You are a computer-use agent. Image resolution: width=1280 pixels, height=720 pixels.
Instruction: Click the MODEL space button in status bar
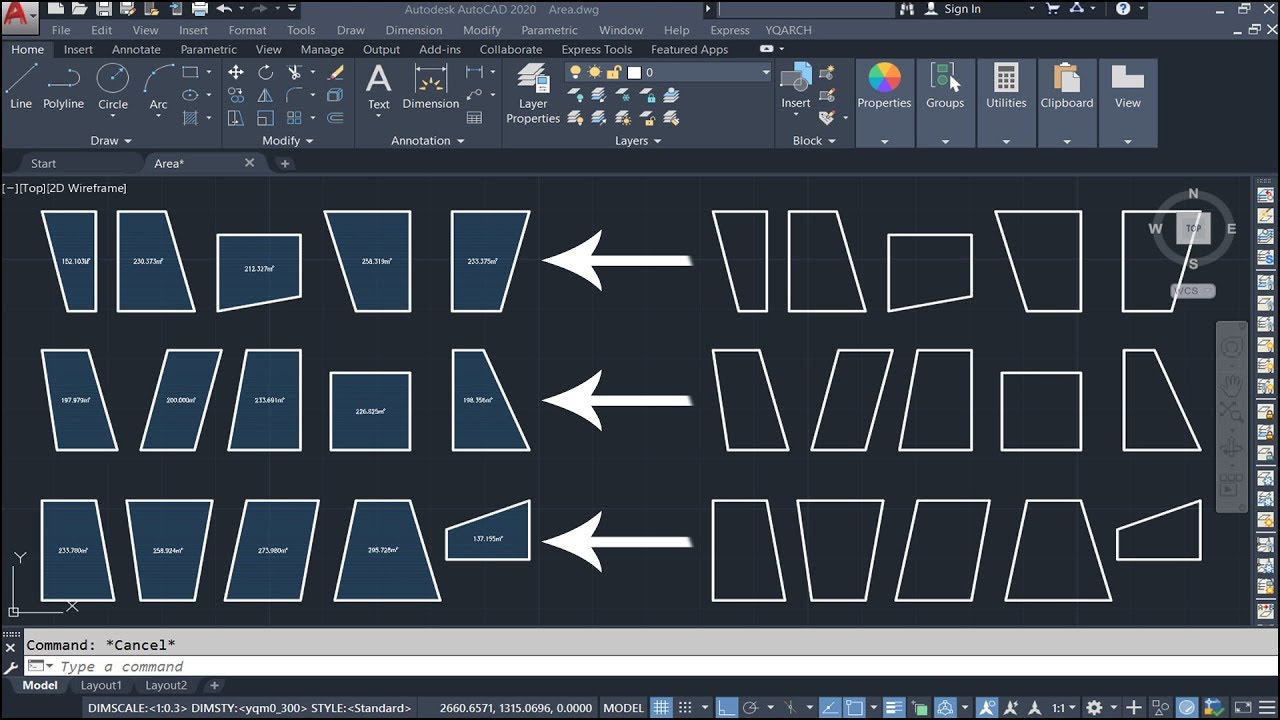(624, 708)
